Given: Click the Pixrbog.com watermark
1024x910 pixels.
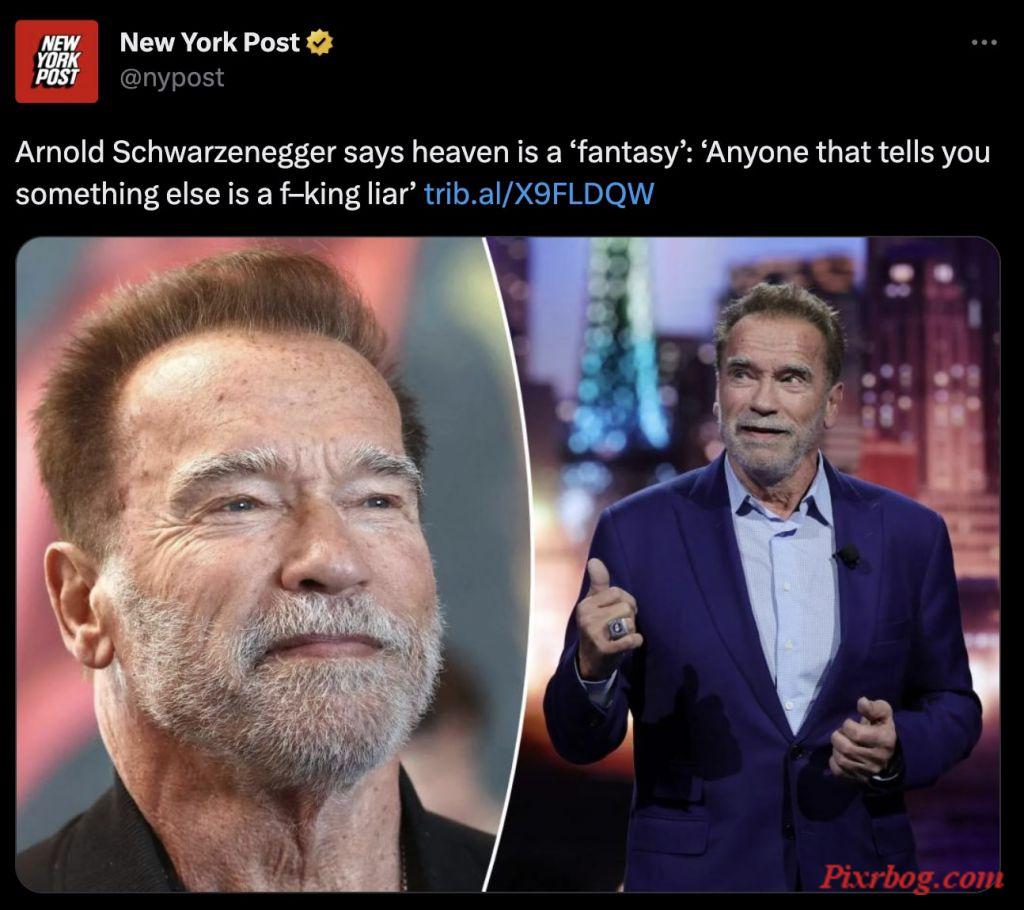Looking at the screenshot, I should (x=910, y=876).
